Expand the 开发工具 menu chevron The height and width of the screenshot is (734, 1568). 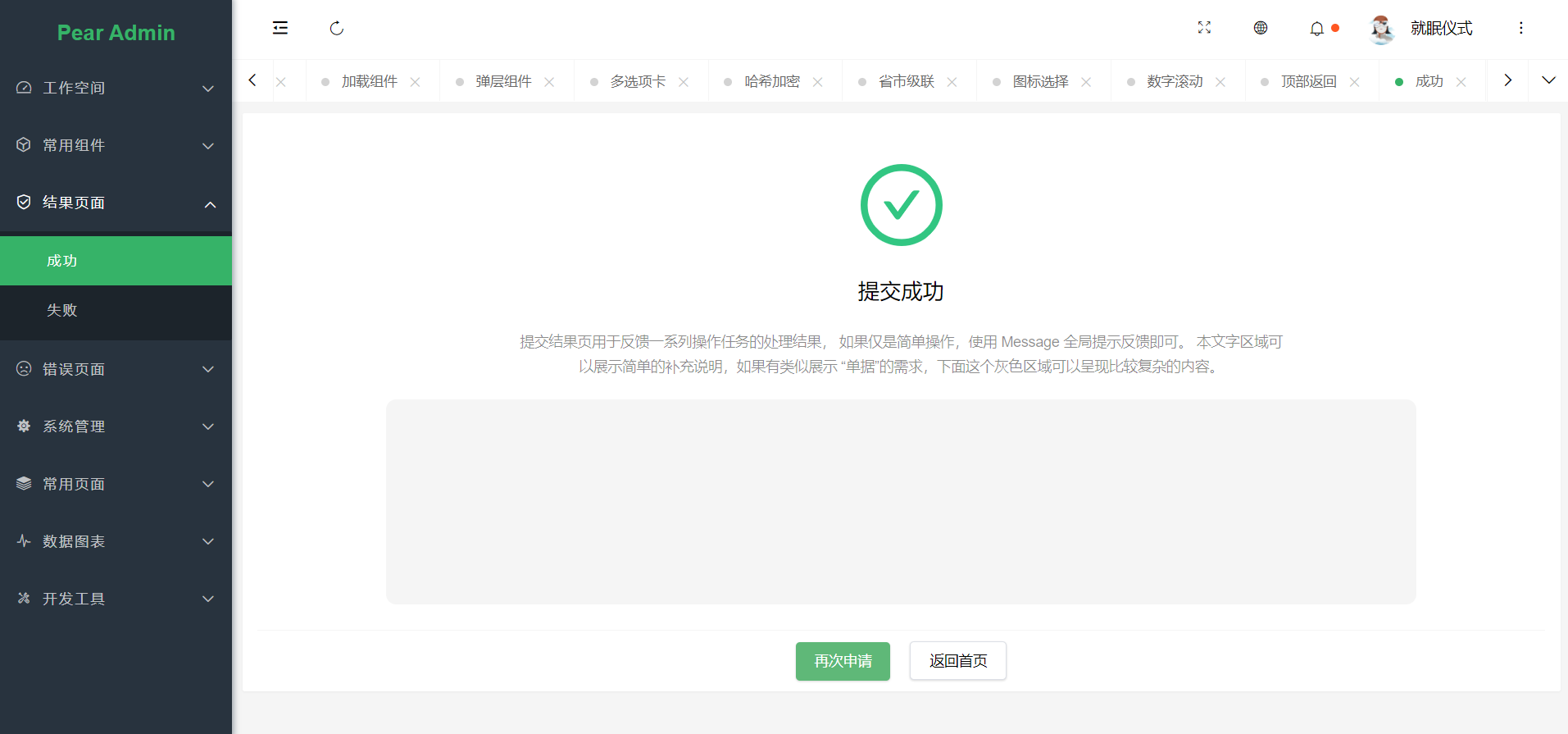point(209,600)
